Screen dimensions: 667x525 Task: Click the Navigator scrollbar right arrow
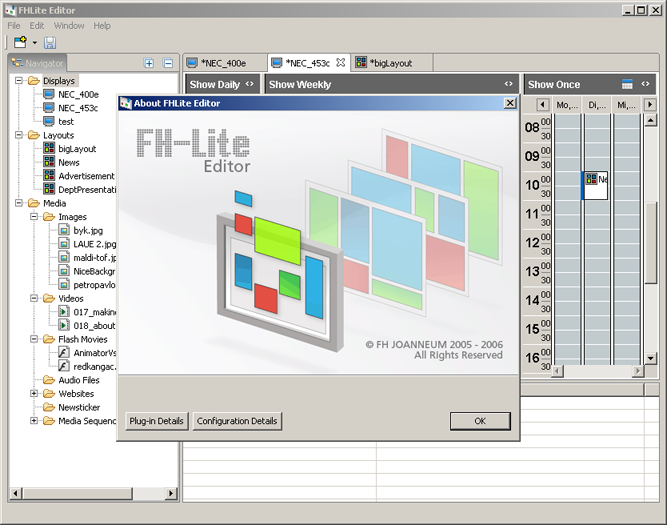click(x=171, y=494)
